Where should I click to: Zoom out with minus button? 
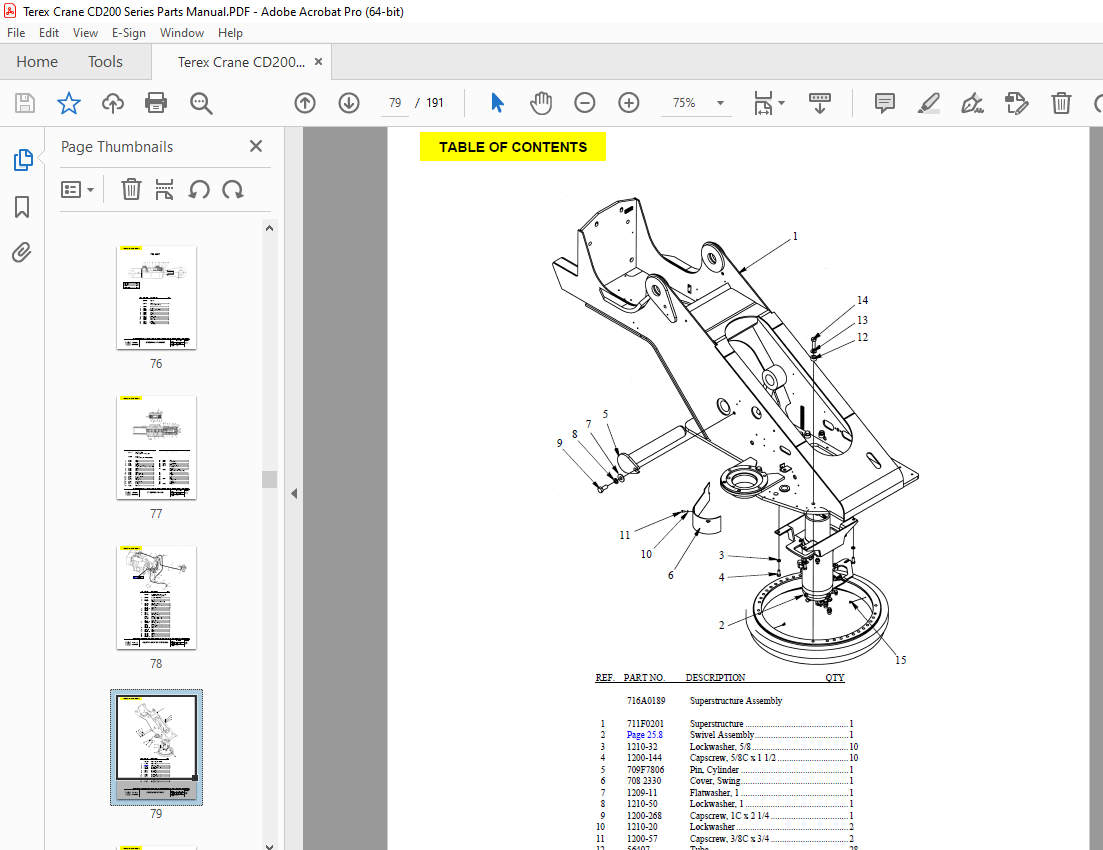point(585,103)
